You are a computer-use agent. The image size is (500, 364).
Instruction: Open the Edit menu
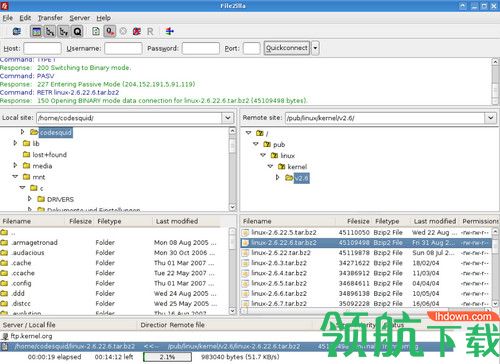(x=25, y=18)
